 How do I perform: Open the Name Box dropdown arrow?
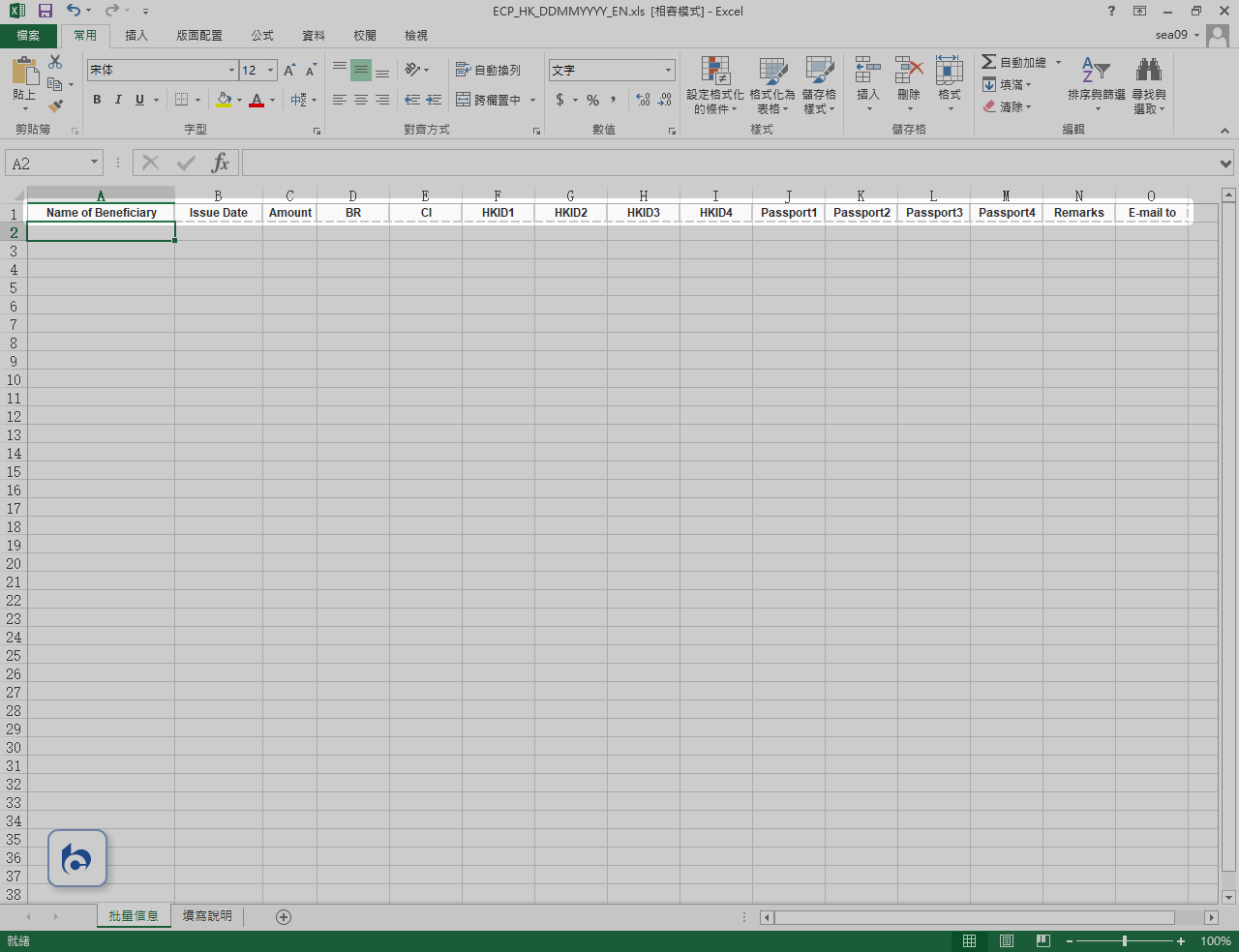(94, 163)
